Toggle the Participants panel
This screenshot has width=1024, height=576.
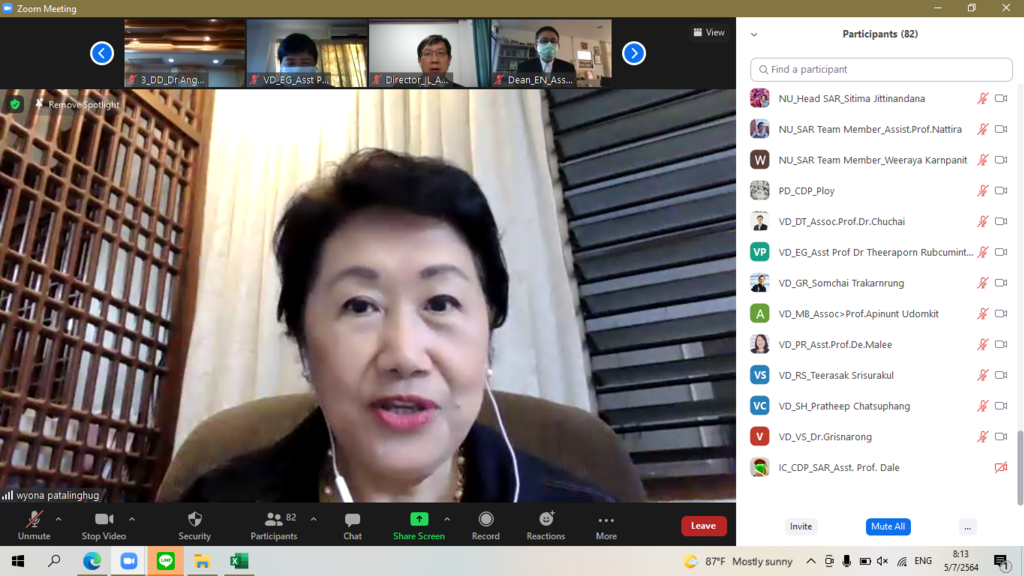tap(273, 525)
